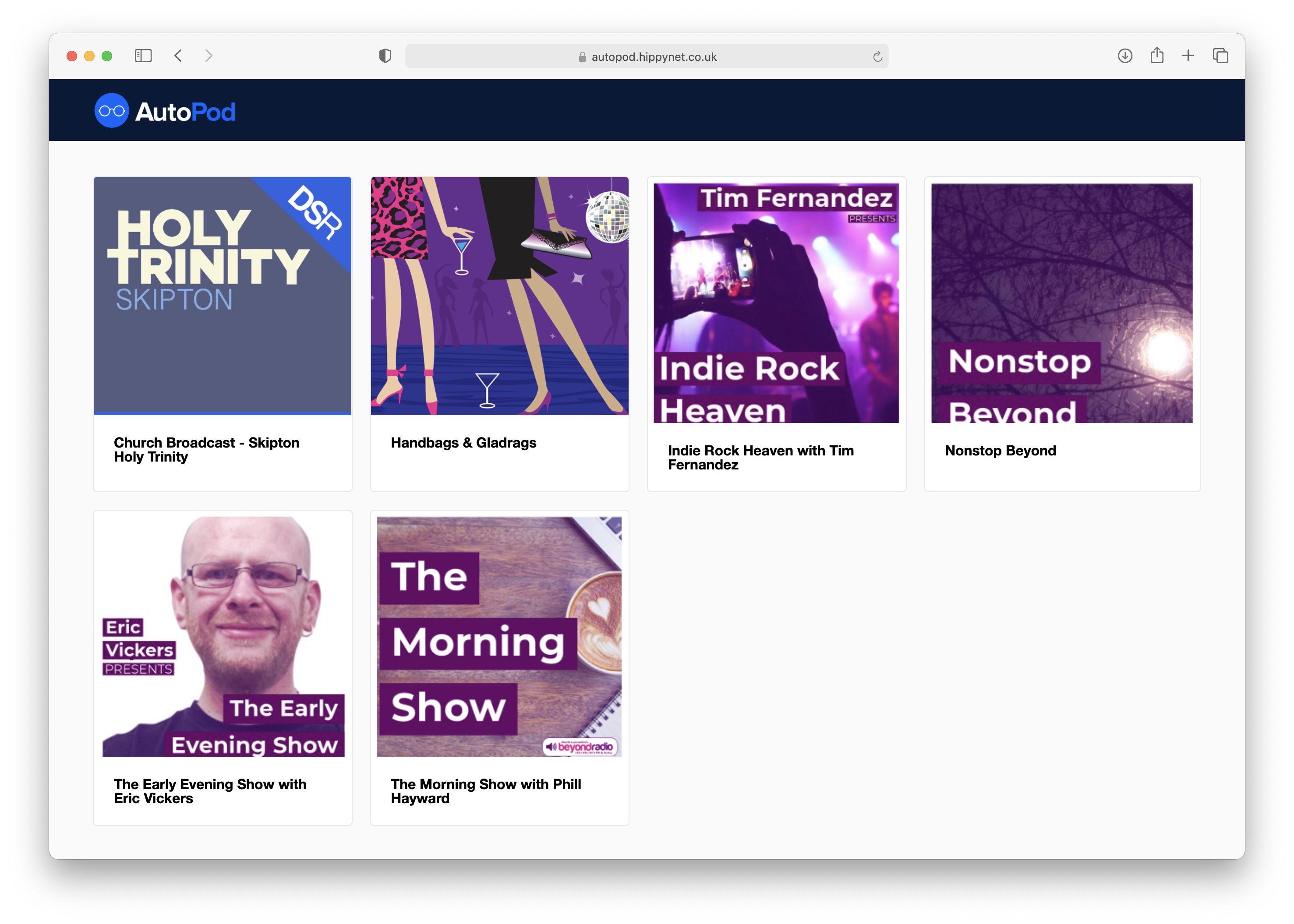Go back to the previous page
Screen dimensions: 1294x924
(178, 56)
